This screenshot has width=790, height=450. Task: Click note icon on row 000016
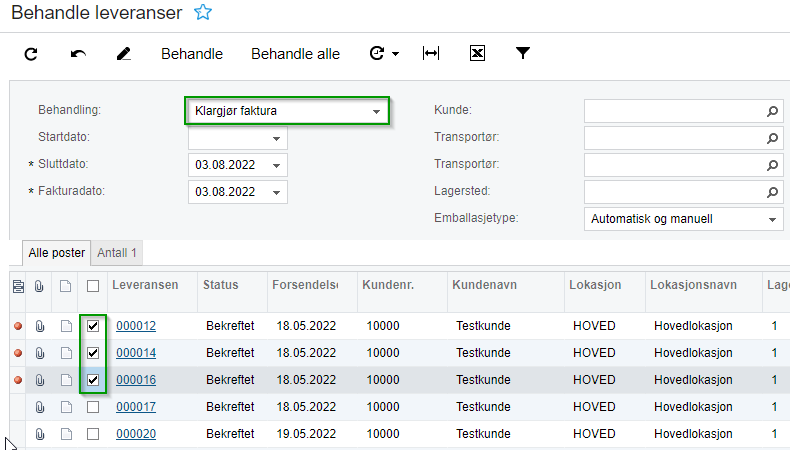pyautogui.click(x=66, y=380)
